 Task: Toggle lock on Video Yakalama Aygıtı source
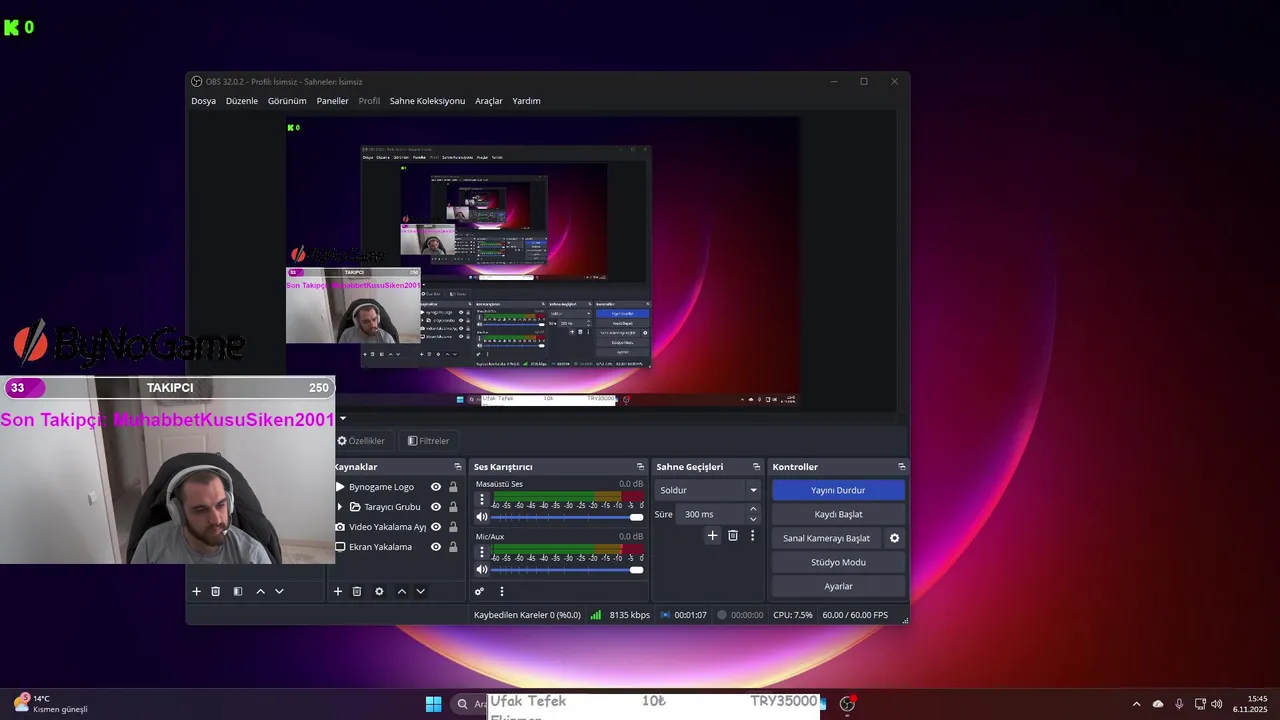(453, 527)
